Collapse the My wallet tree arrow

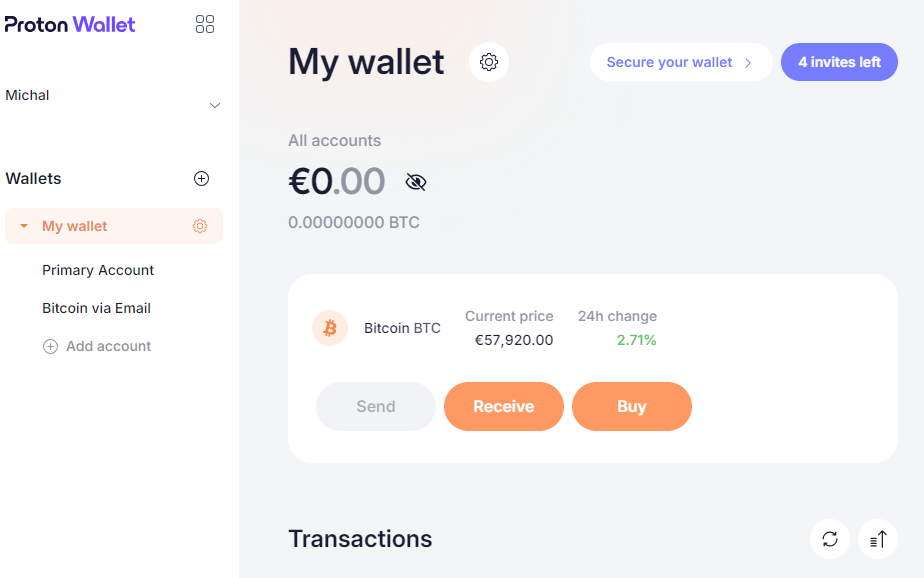pyautogui.click(x=24, y=226)
